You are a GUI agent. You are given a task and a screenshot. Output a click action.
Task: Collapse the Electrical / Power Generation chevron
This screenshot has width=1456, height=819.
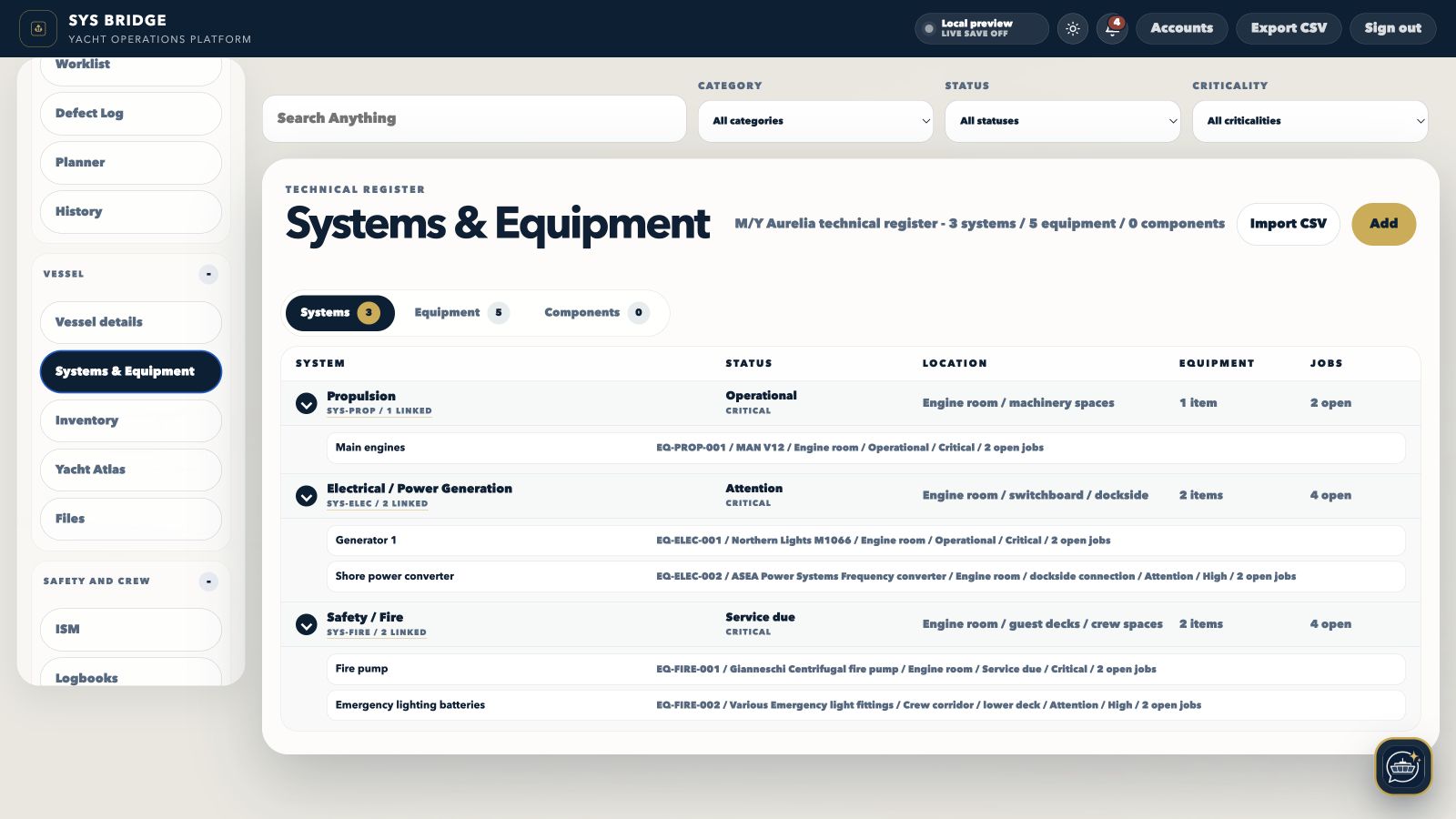(307, 496)
